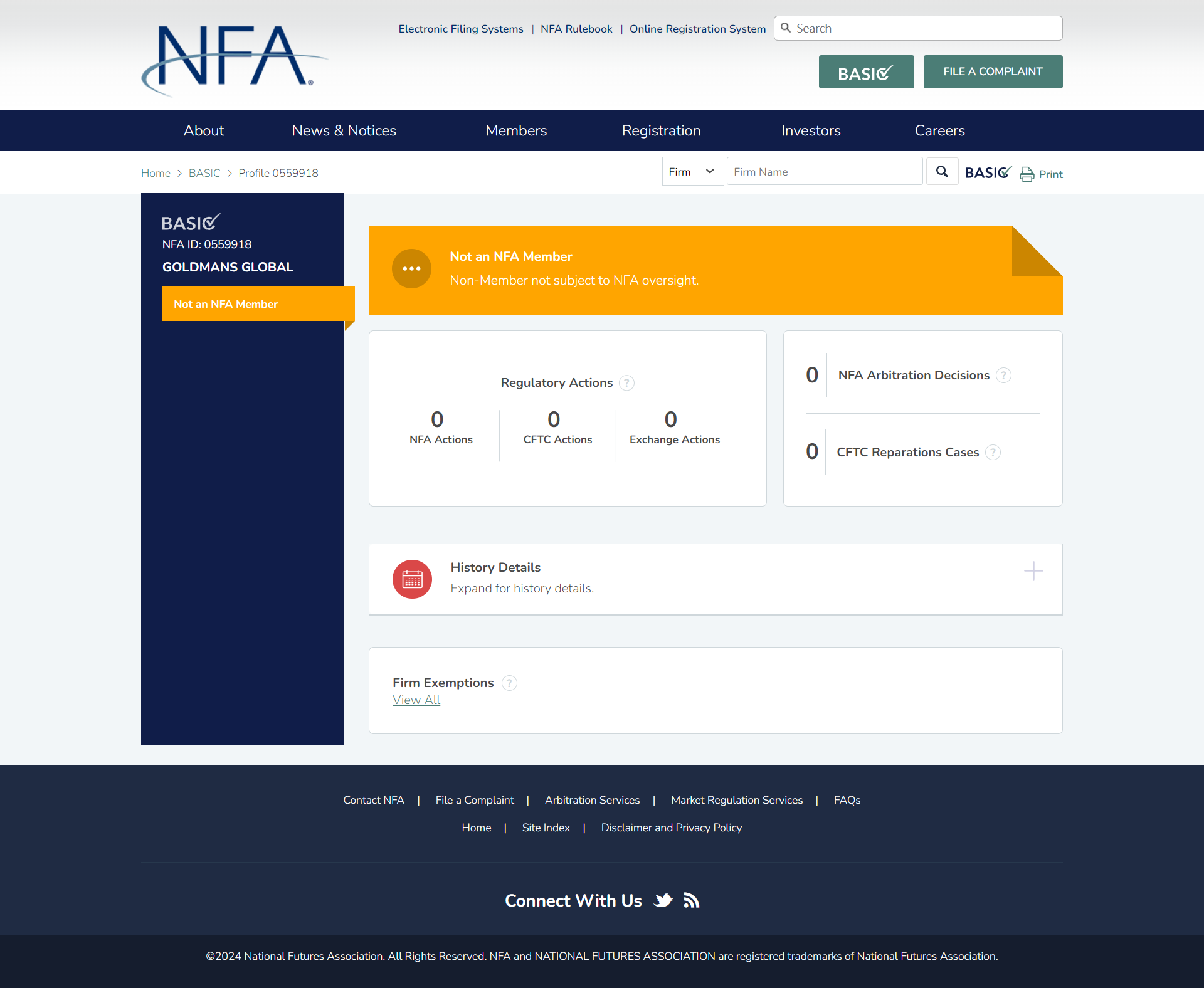Click the orange ellipsis status icon
1204x988 pixels.
point(411,268)
